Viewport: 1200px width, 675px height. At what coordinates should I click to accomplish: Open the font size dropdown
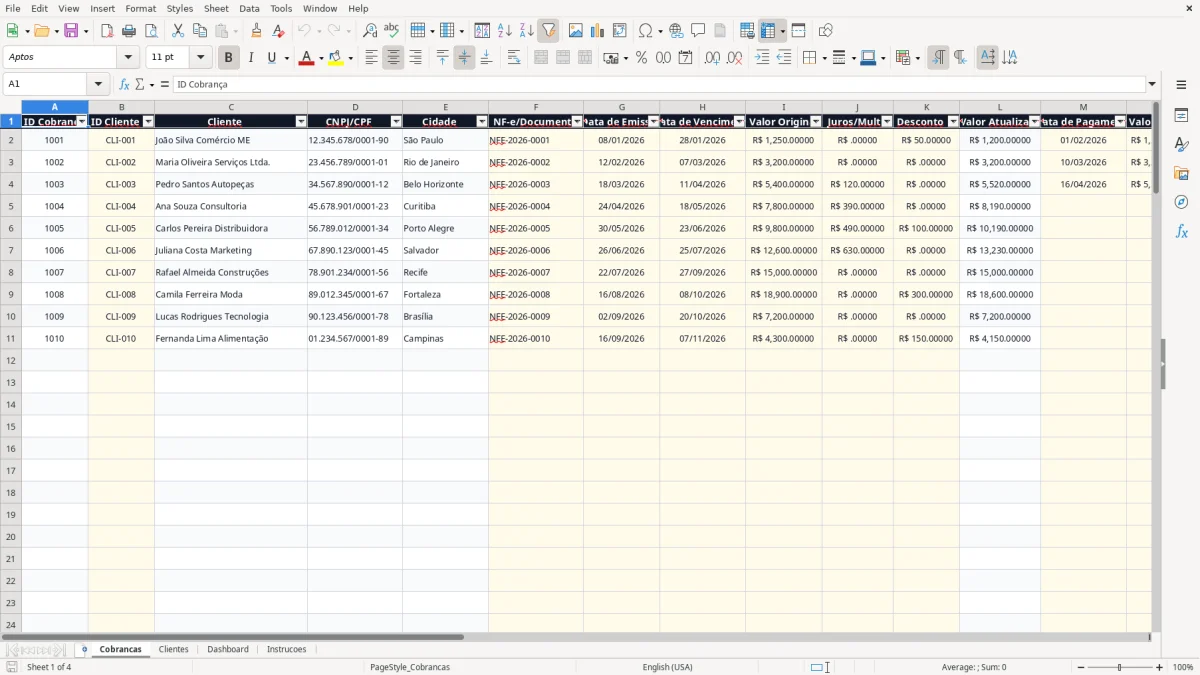pyautogui.click(x=200, y=58)
